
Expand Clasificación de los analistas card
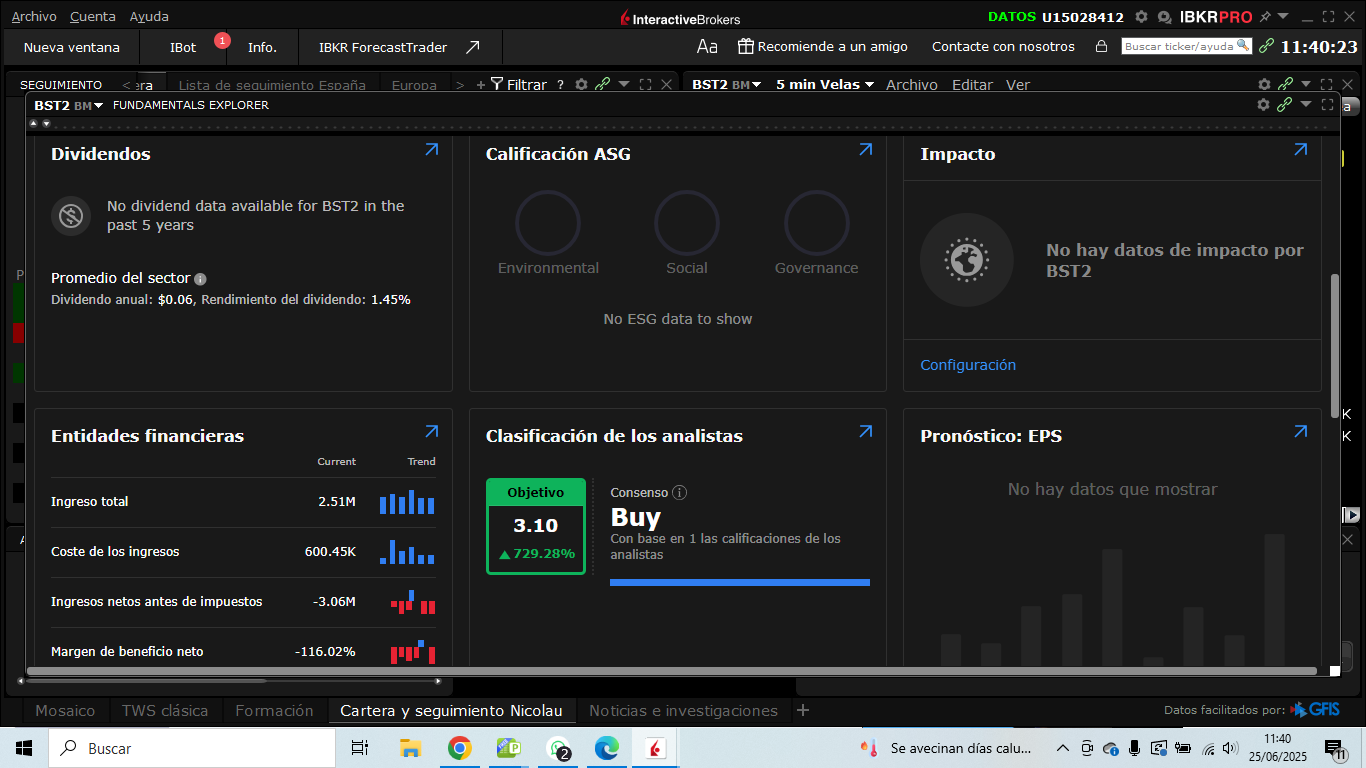click(x=865, y=432)
